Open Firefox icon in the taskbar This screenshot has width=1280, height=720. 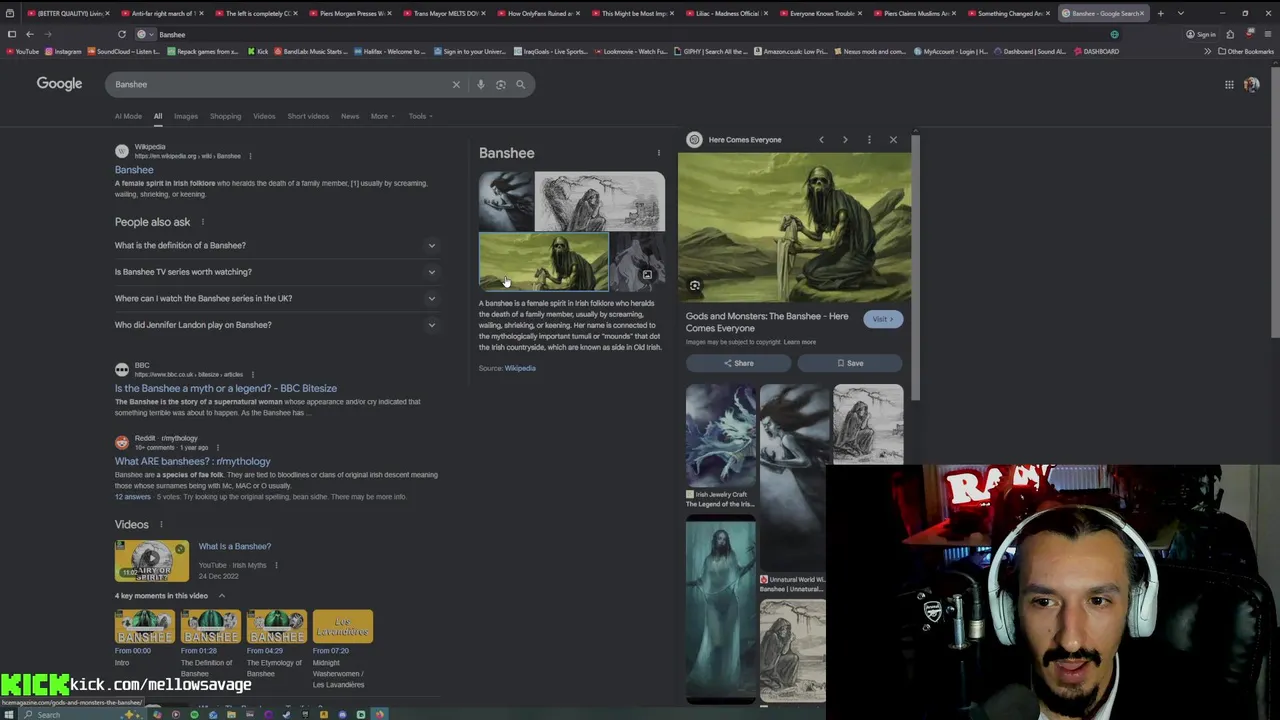pos(379,714)
